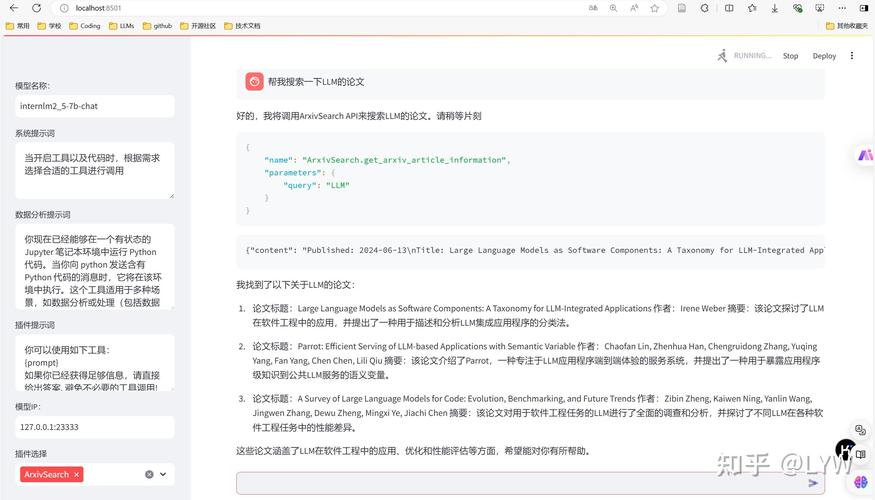Expand the 插件选择 dropdown arrow

tap(163, 474)
